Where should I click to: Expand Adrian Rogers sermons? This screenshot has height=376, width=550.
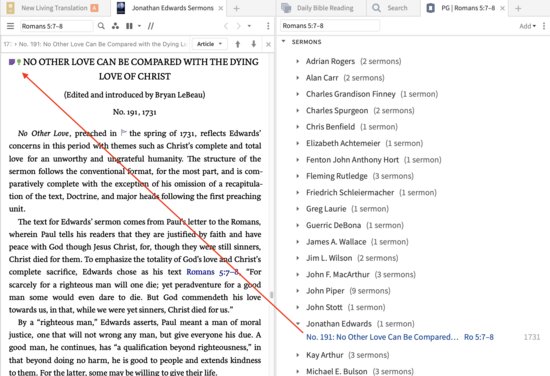pos(297,61)
